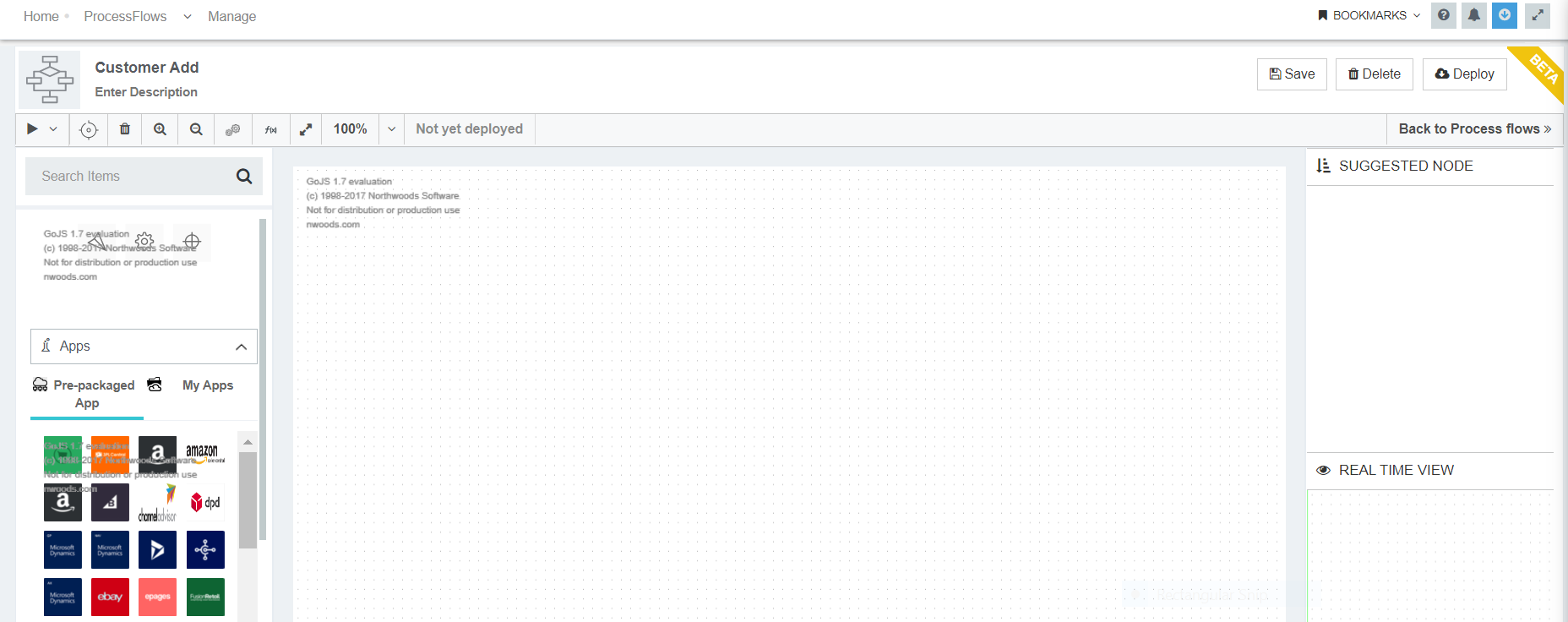This screenshot has height=622, width=1568.
Task: Select the gear palette node
Action: pyautogui.click(x=144, y=241)
